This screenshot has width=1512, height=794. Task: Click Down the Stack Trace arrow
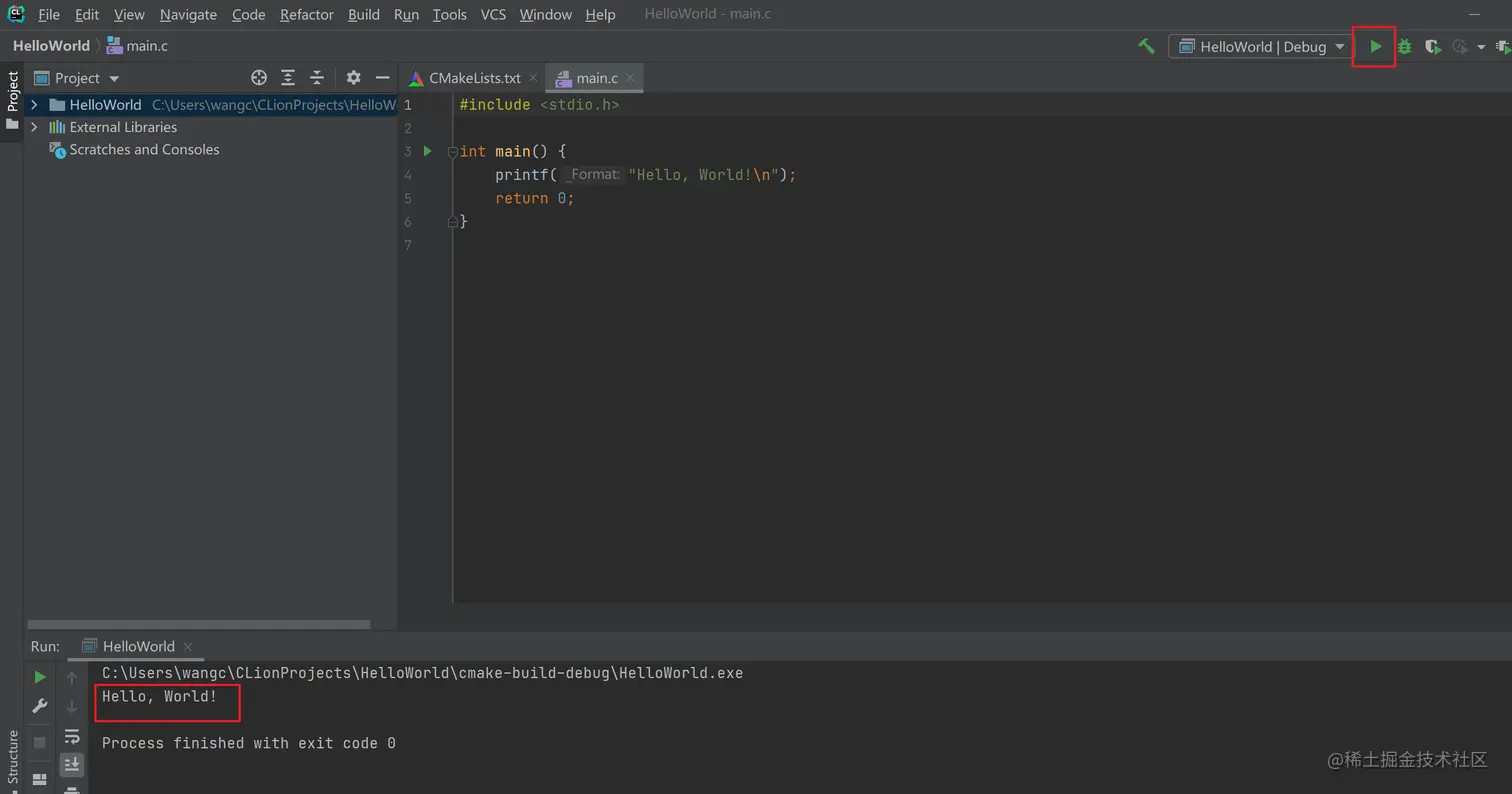pyautogui.click(x=72, y=706)
